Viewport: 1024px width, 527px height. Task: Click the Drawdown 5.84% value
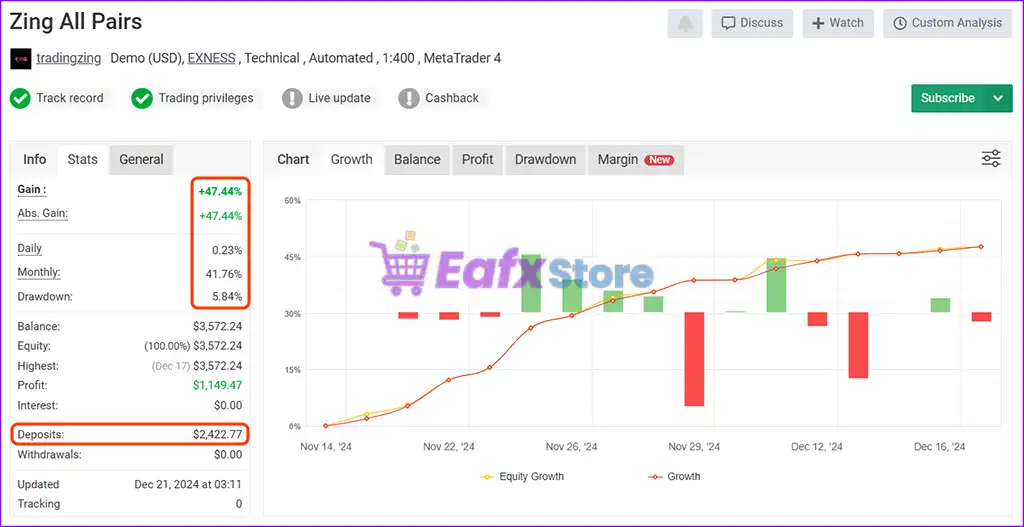tap(227, 297)
